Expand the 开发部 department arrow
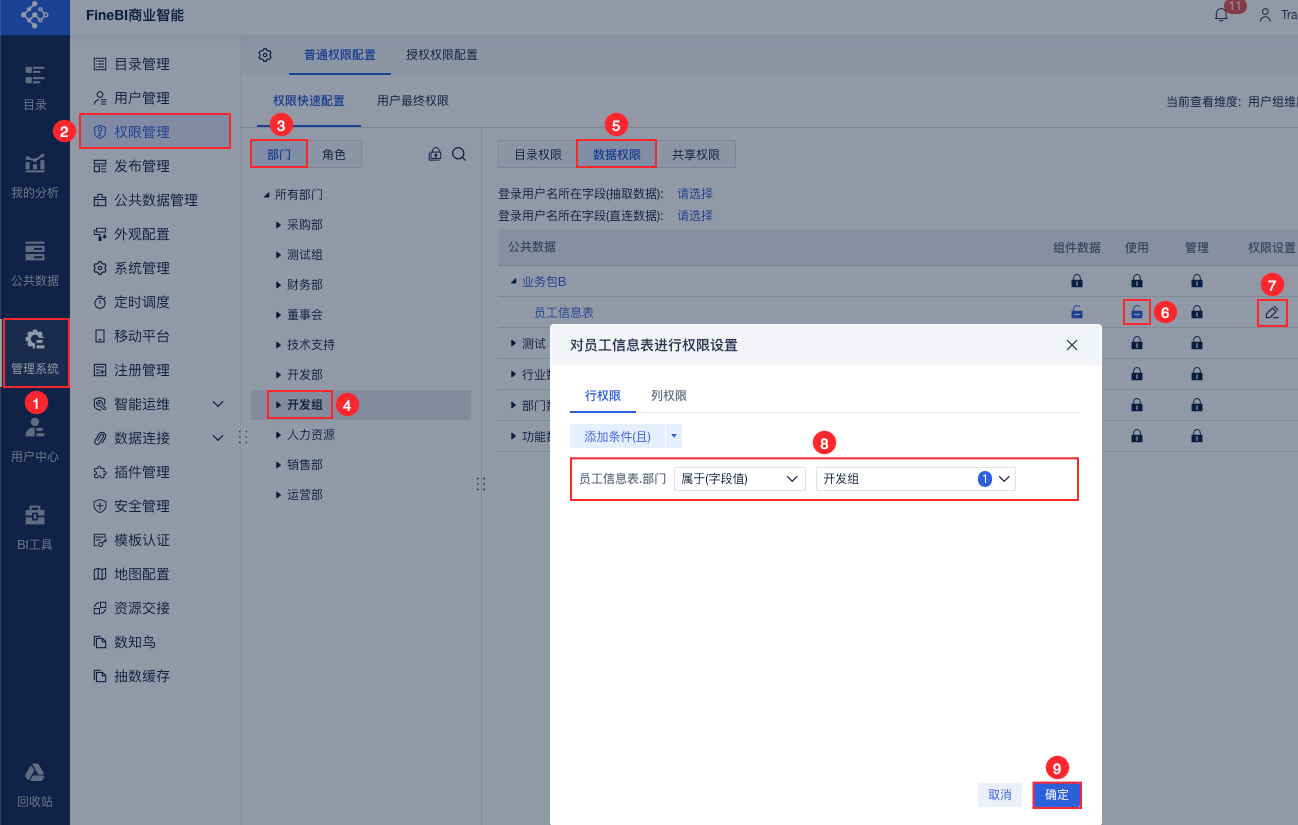Image resolution: width=1298 pixels, height=825 pixels. (x=279, y=375)
